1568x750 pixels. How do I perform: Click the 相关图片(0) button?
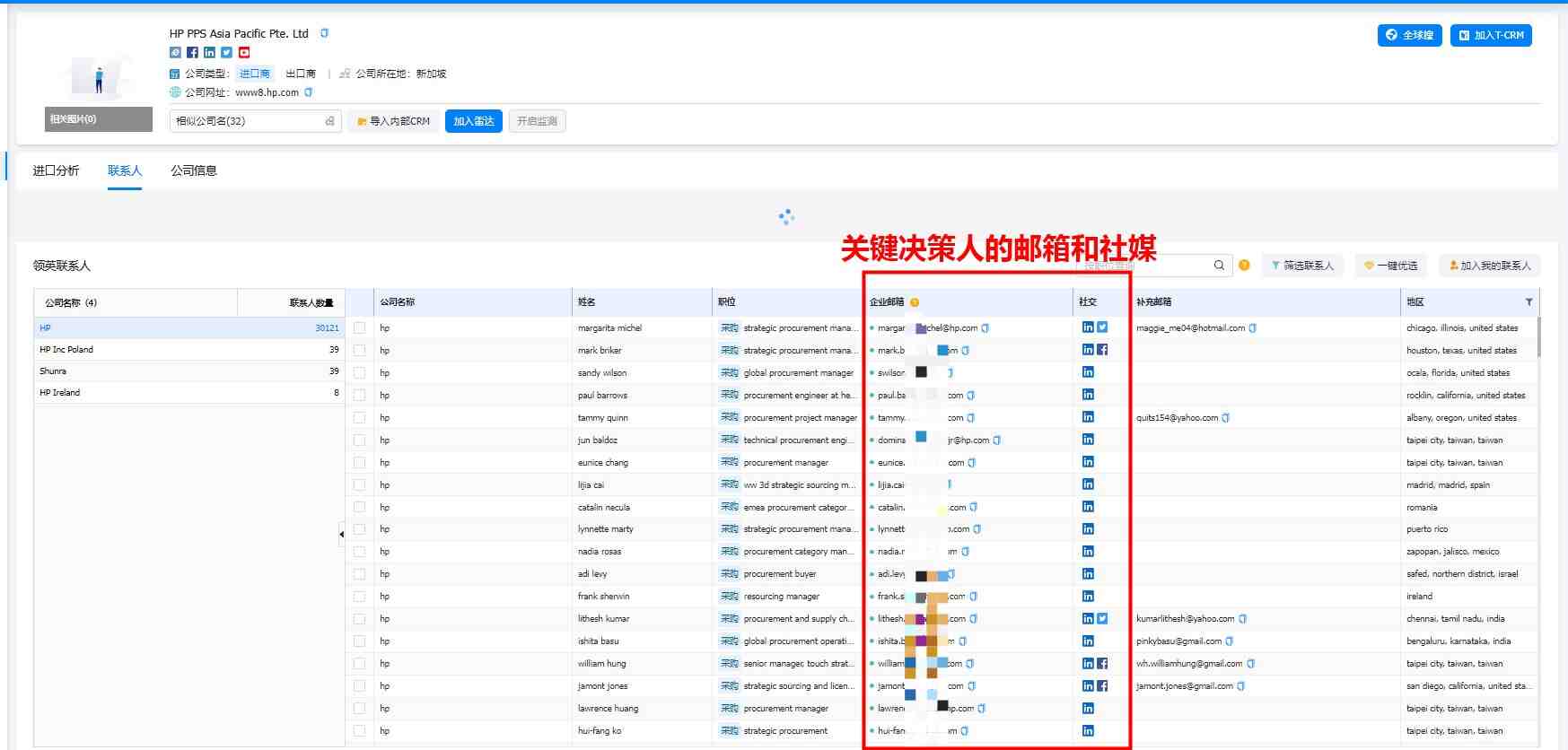(x=99, y=119)
